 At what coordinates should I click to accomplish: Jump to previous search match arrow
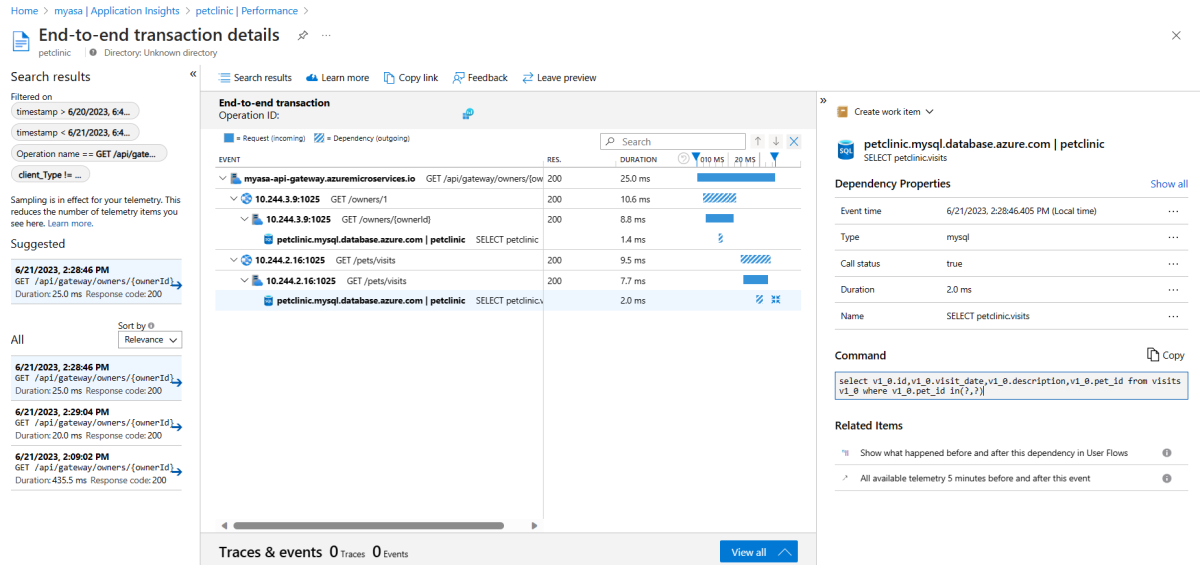click(758, 142)
